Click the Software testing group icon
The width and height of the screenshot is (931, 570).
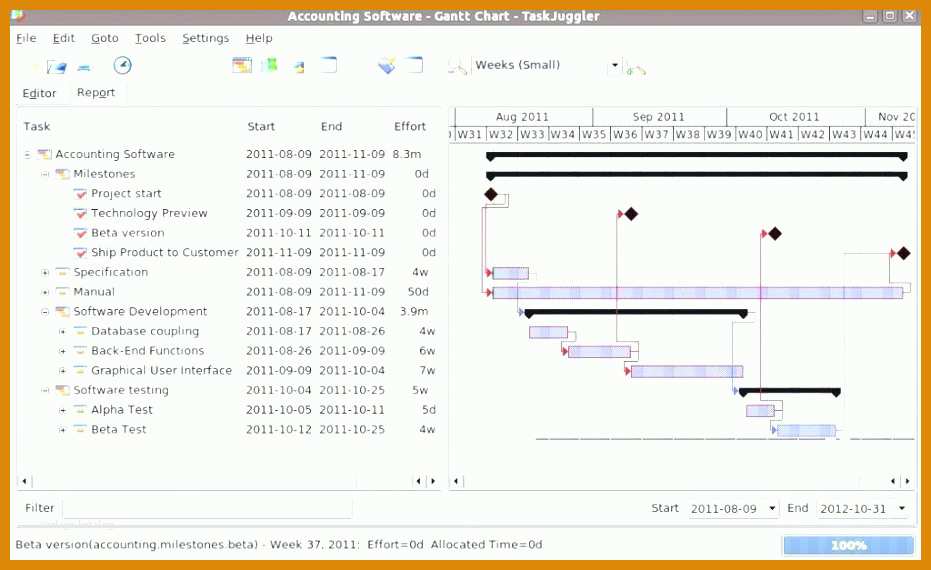click(62, 390)
